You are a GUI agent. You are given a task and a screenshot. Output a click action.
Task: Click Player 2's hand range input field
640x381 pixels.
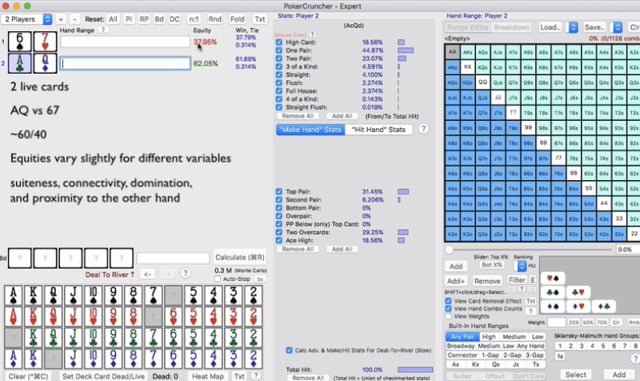click(x=125, y=63)
